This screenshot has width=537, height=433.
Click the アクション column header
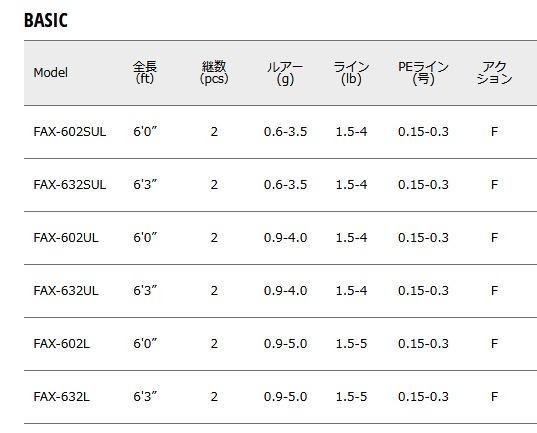(494, 73)
